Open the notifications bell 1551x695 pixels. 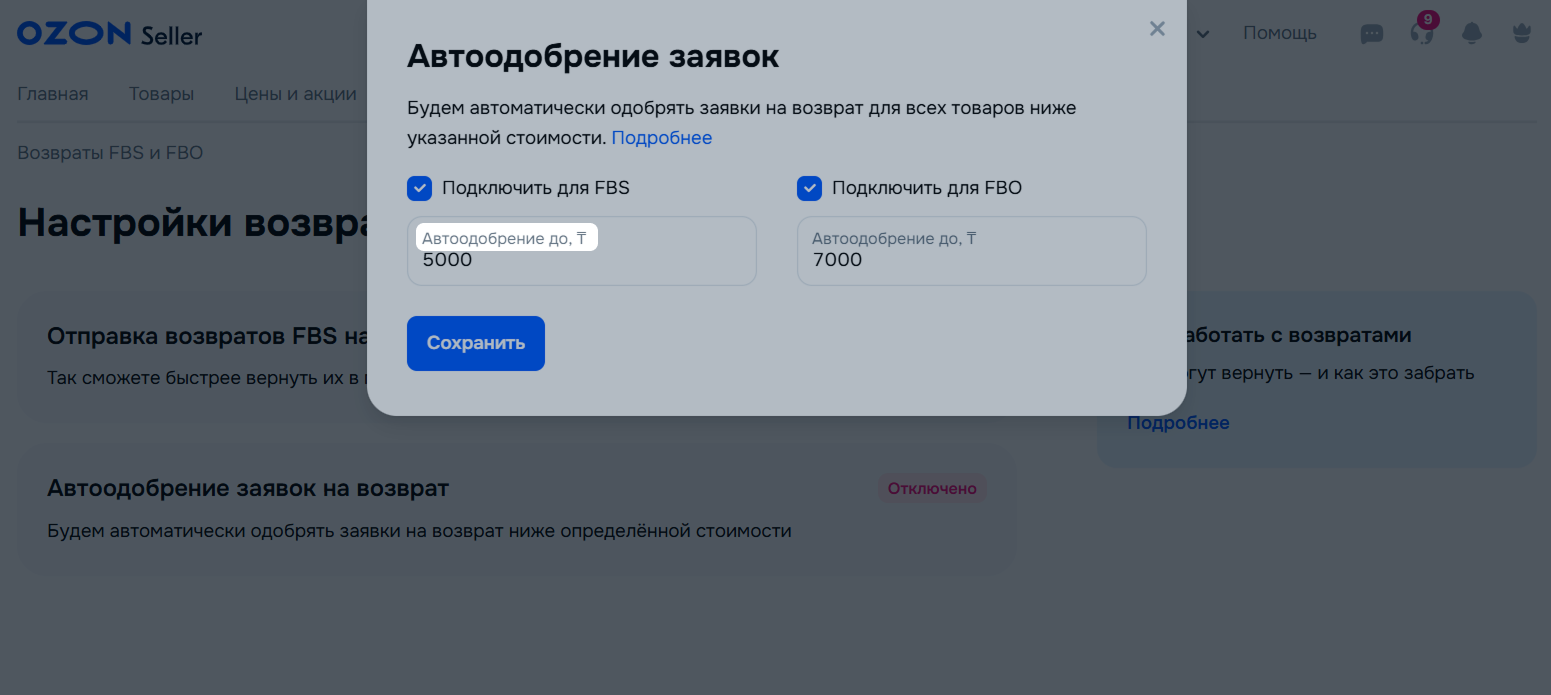pos(1472,34)
